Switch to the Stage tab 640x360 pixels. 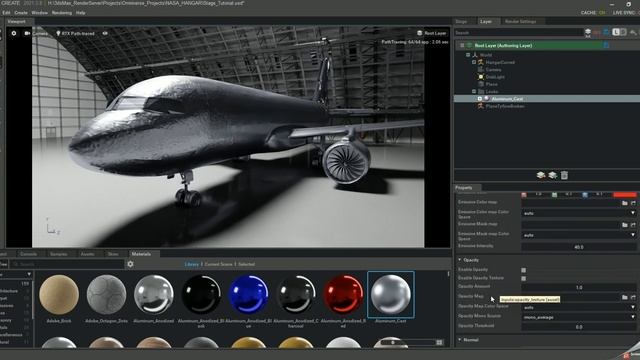pos(461,21)
